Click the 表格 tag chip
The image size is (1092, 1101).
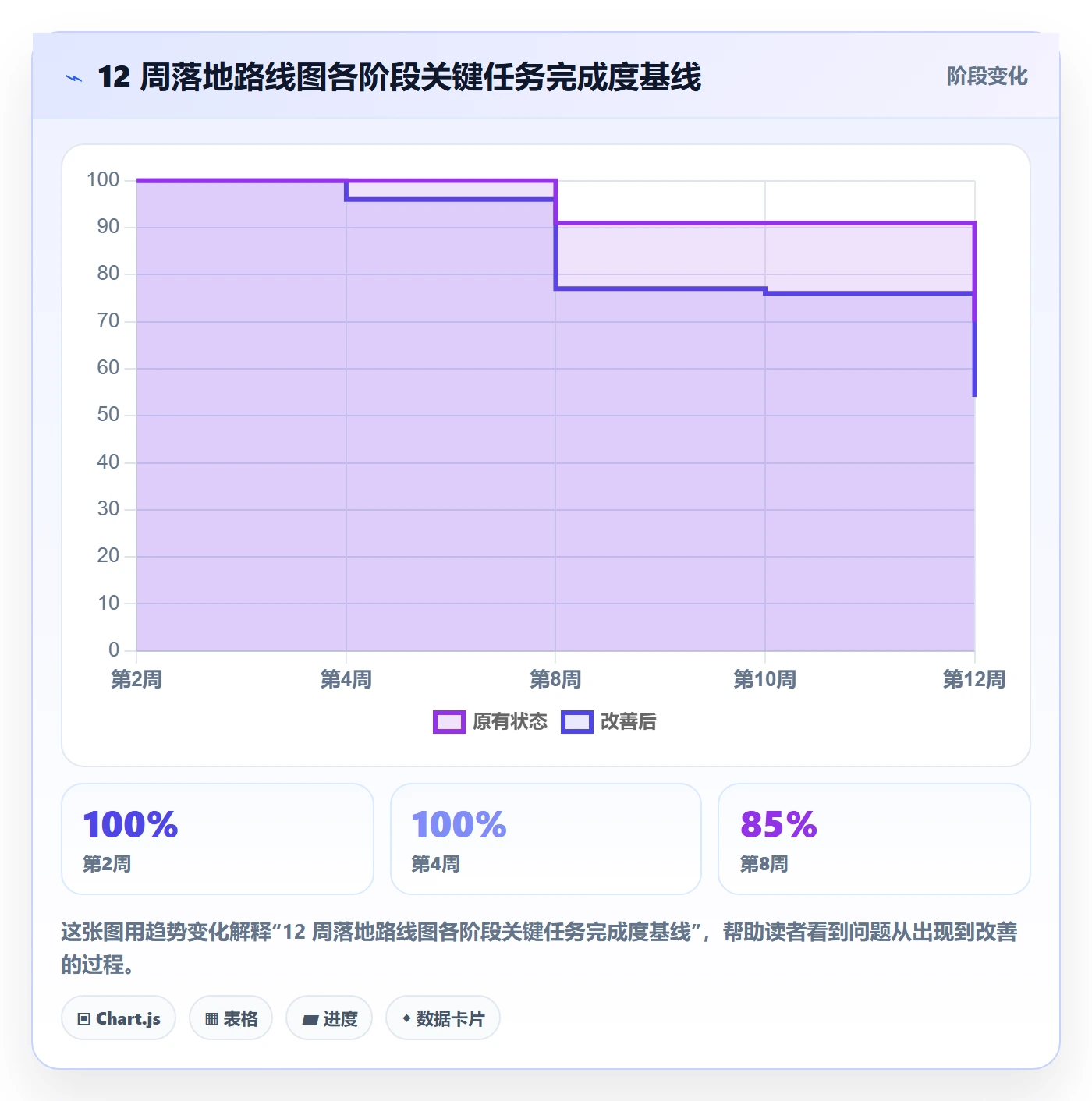231,1018
